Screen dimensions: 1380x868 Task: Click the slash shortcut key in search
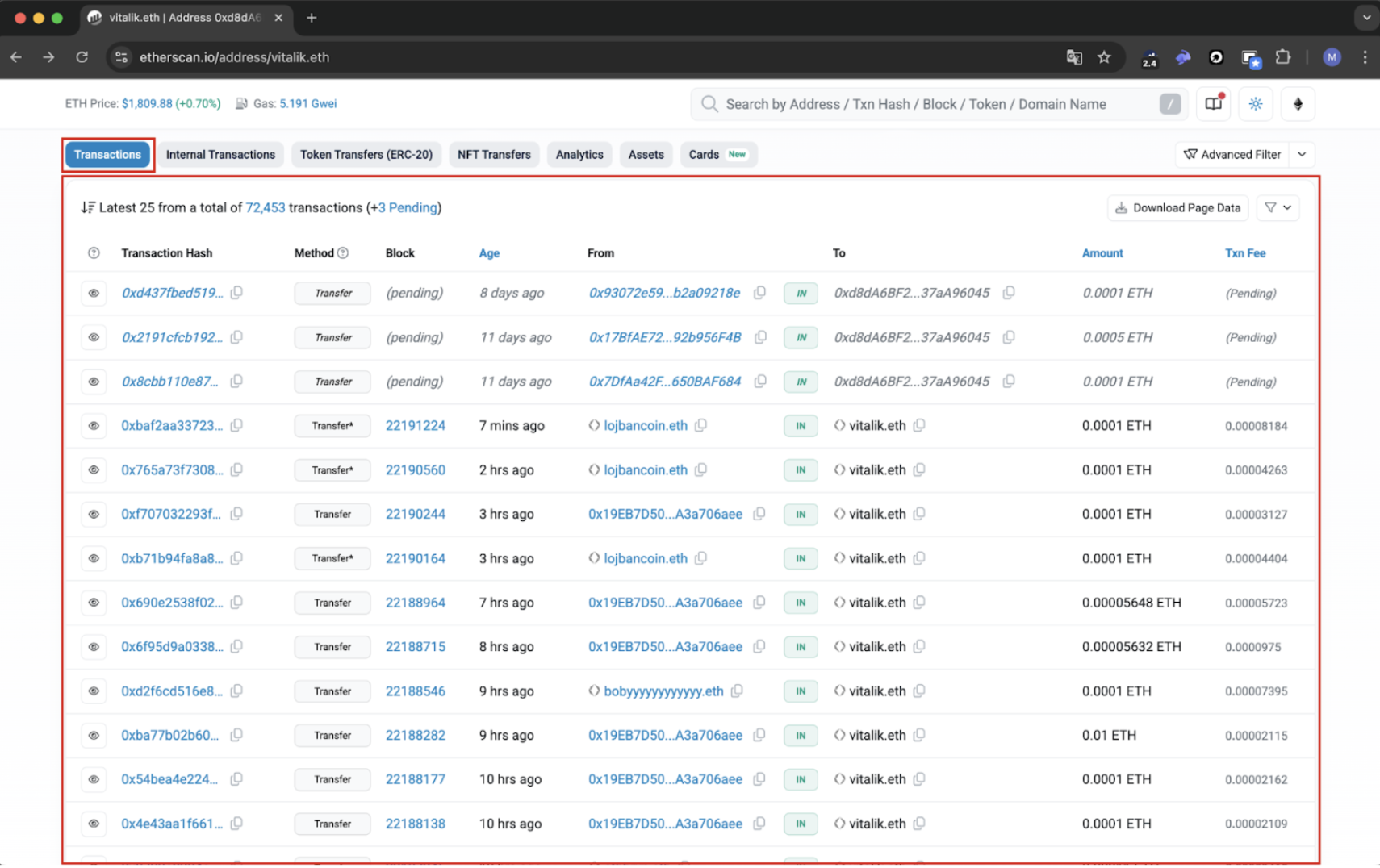click(1170, 104)
